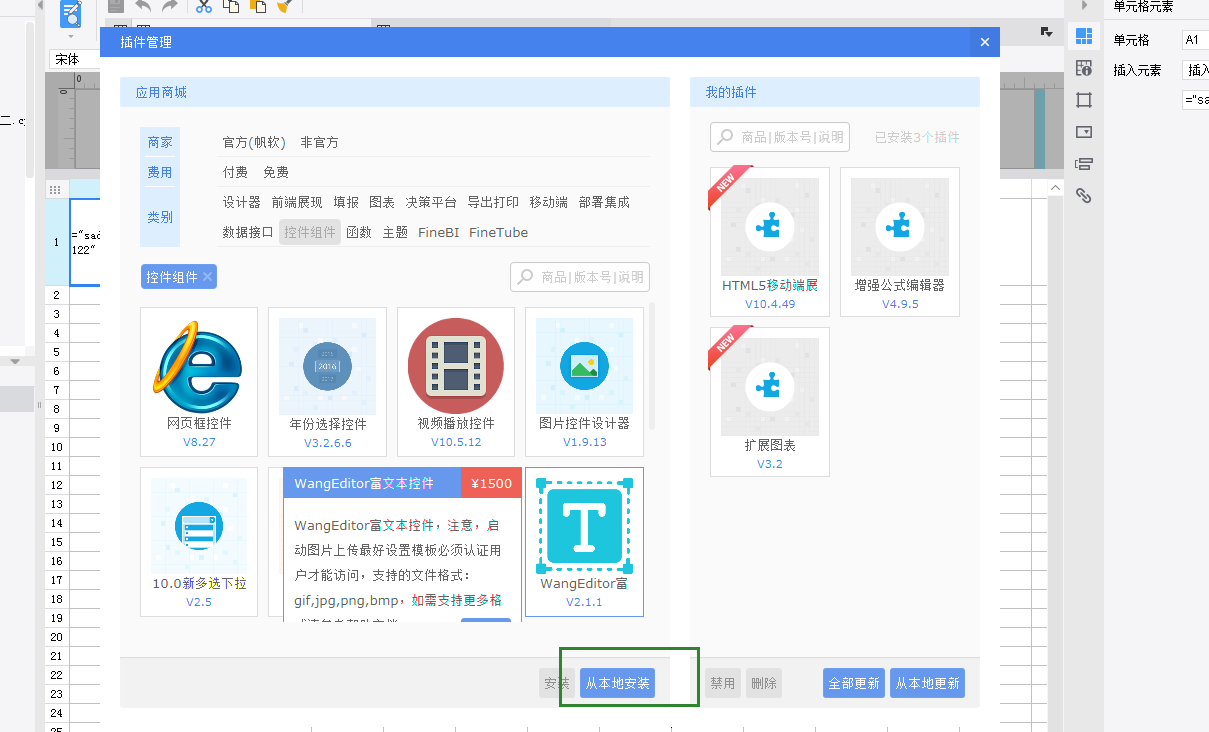The width and height of the screenshot is (1209, 732).
Task: Open the 宋体 font dropdown
Action: (75, 59)
